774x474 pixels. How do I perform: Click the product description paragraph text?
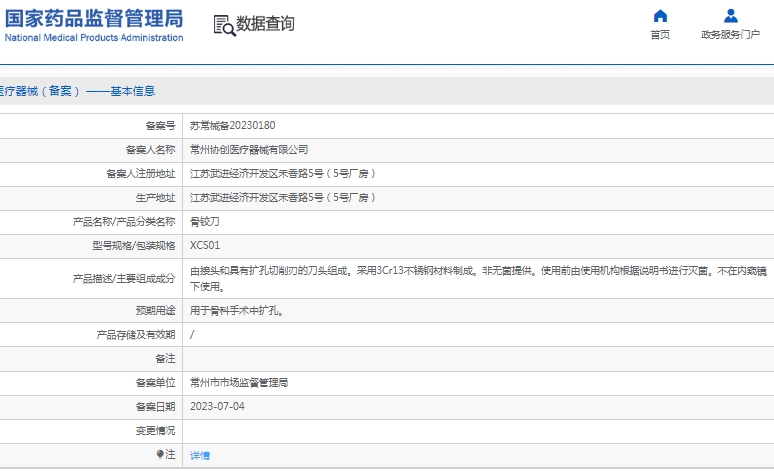pyautogui.click(x=478, y=278)
